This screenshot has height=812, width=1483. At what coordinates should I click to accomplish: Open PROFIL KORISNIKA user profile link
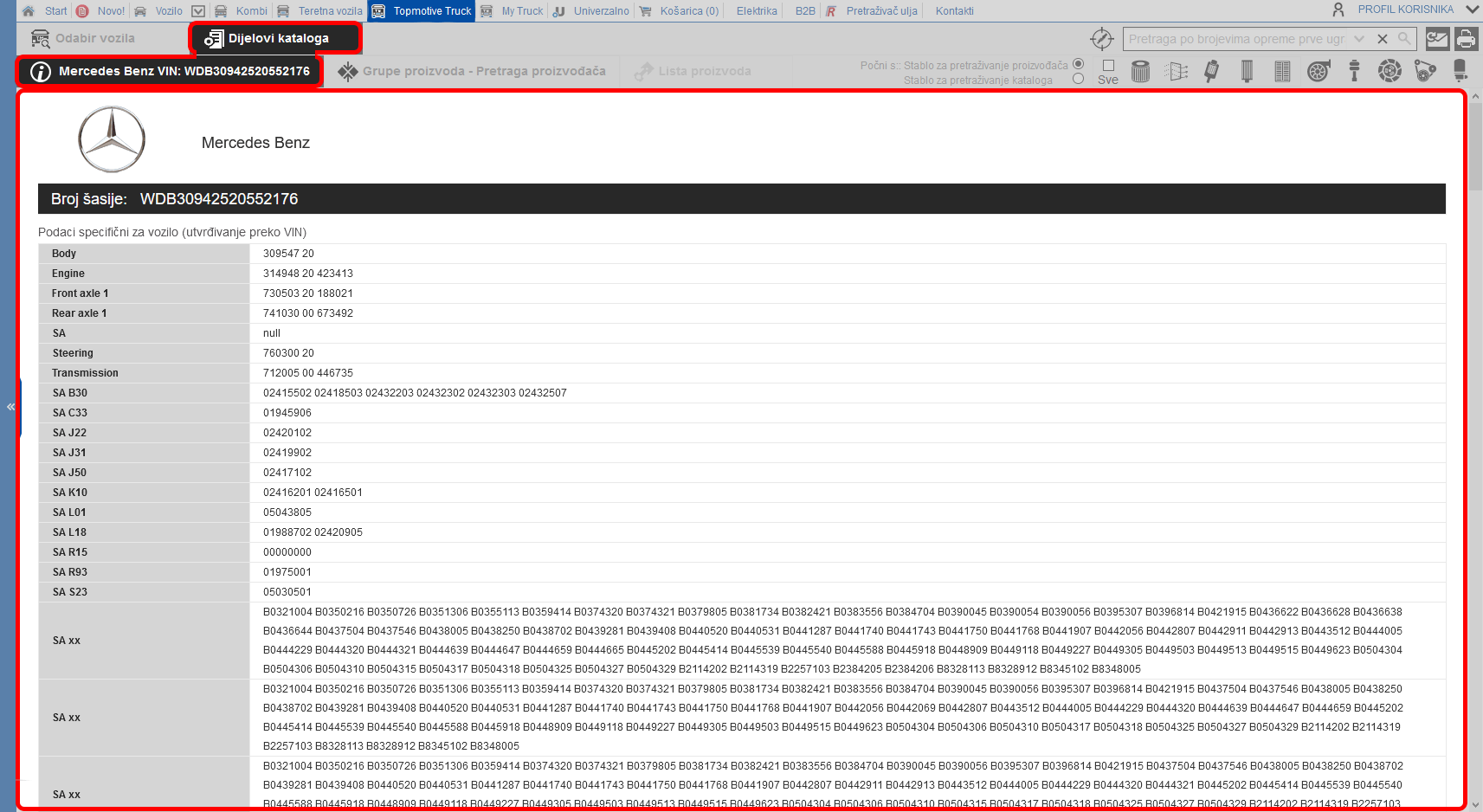pyautogui.click(x=1405, y=10)
